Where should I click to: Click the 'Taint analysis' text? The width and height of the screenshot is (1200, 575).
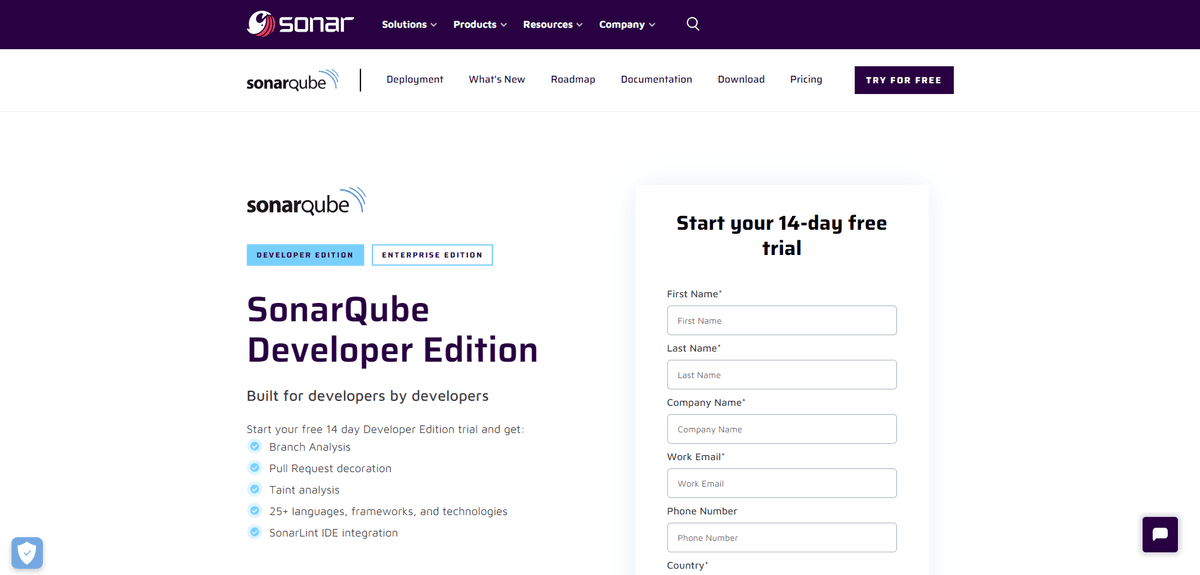coord(304,490)
